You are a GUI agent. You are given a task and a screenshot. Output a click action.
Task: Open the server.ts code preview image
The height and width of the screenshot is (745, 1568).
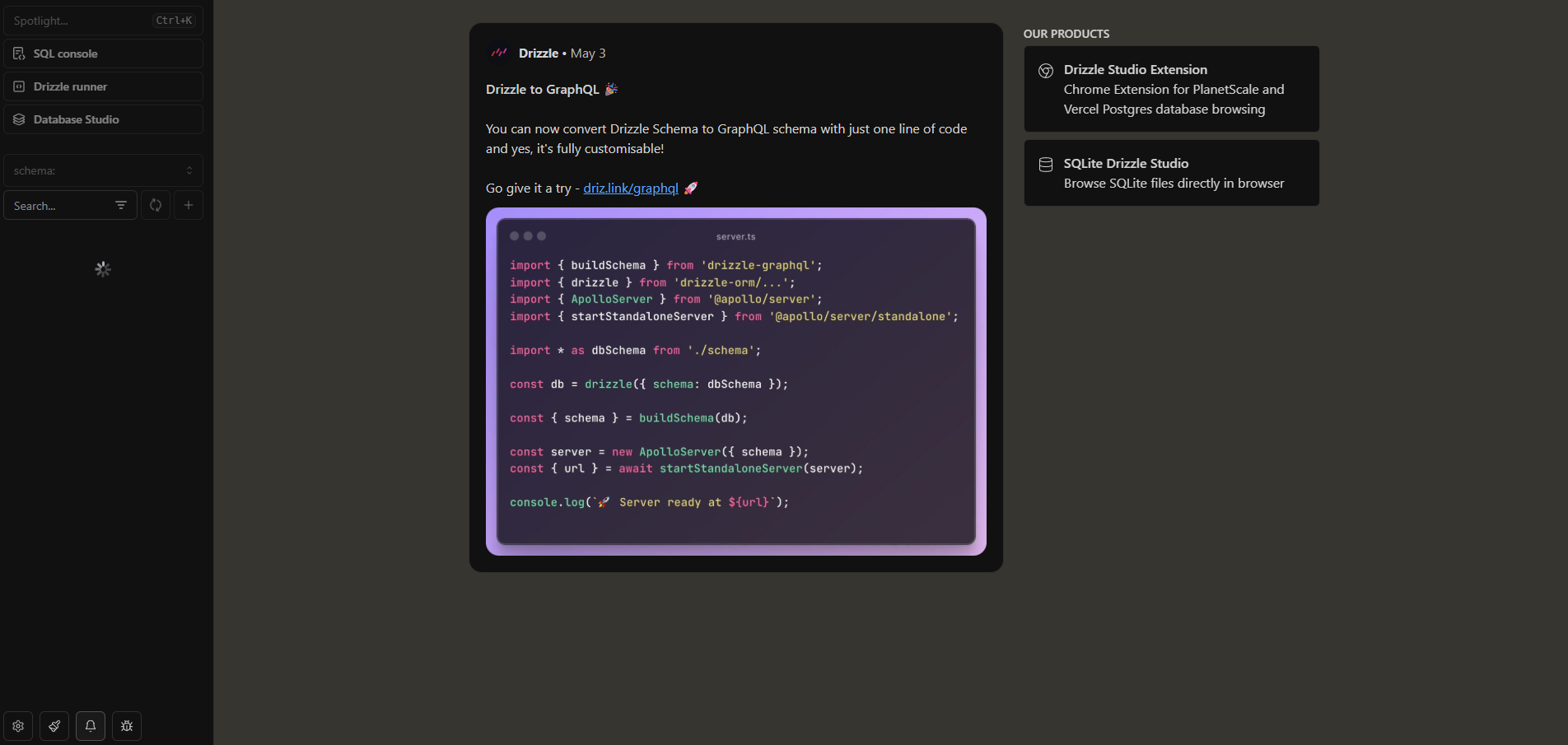tap(736, 381)
